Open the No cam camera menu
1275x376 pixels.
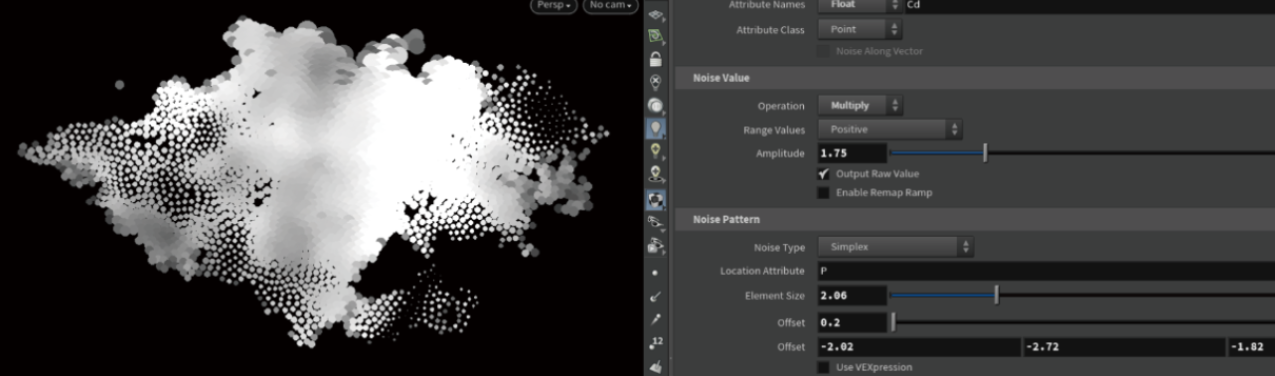coord(610,6)
